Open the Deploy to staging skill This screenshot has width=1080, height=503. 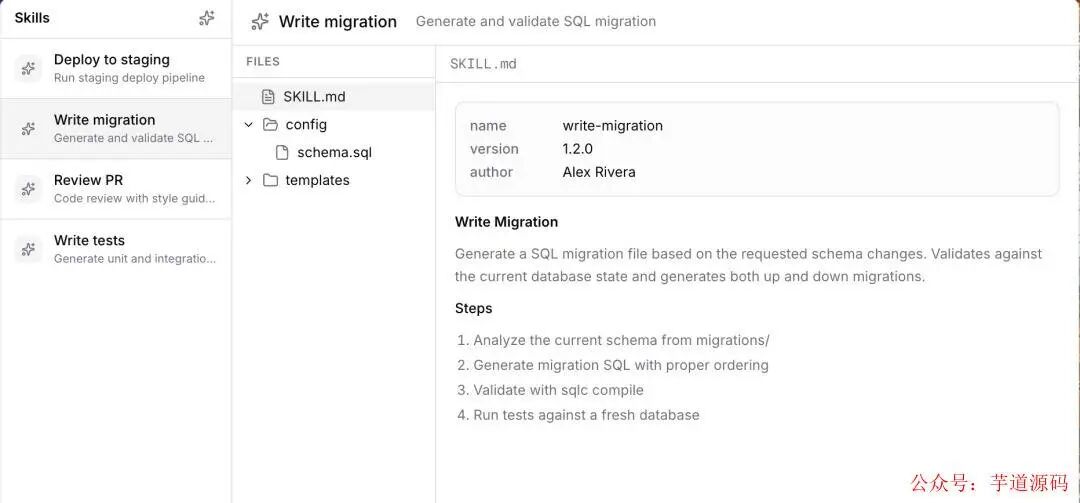116,68
